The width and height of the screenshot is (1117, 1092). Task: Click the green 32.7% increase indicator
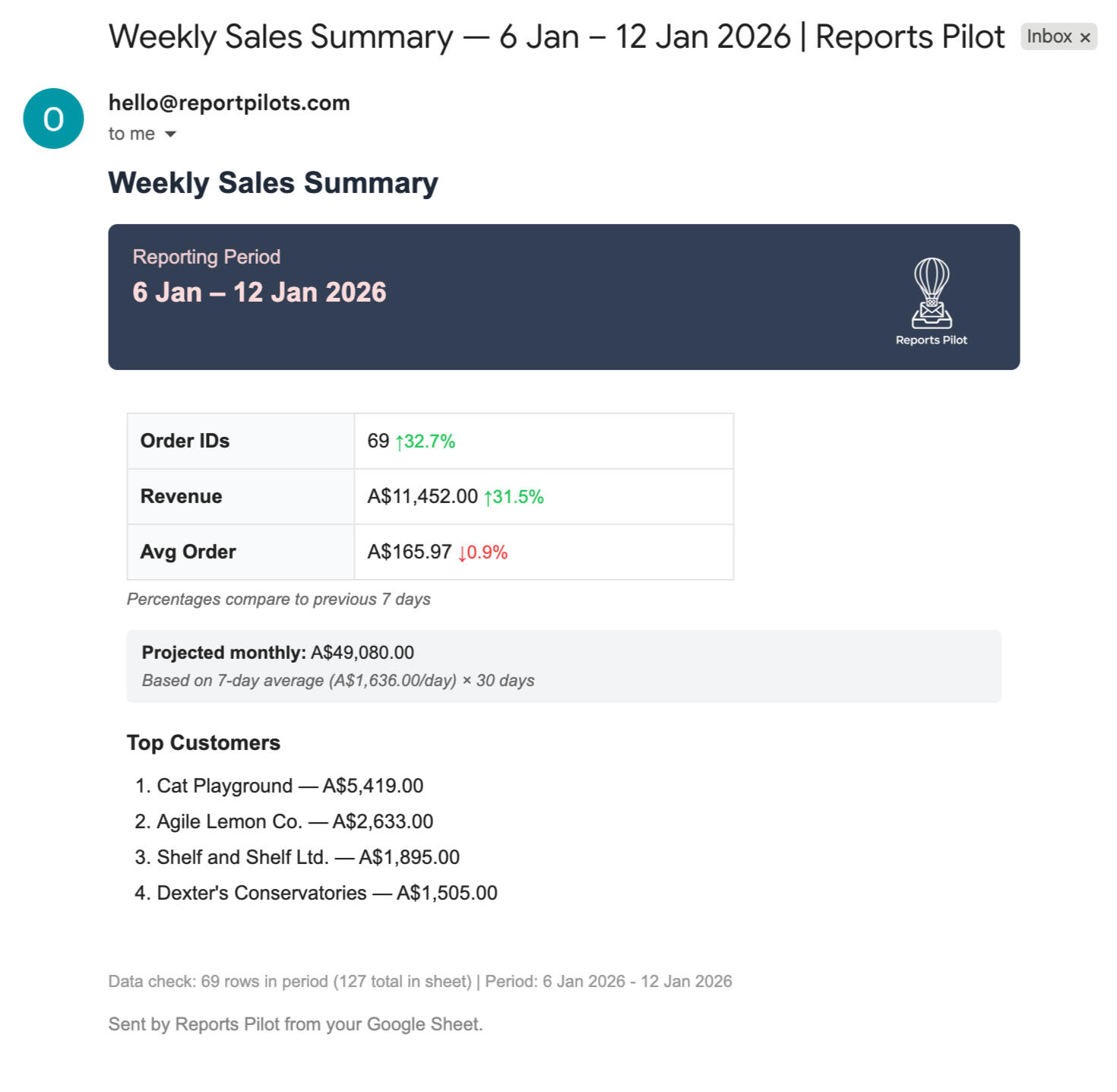426,442
